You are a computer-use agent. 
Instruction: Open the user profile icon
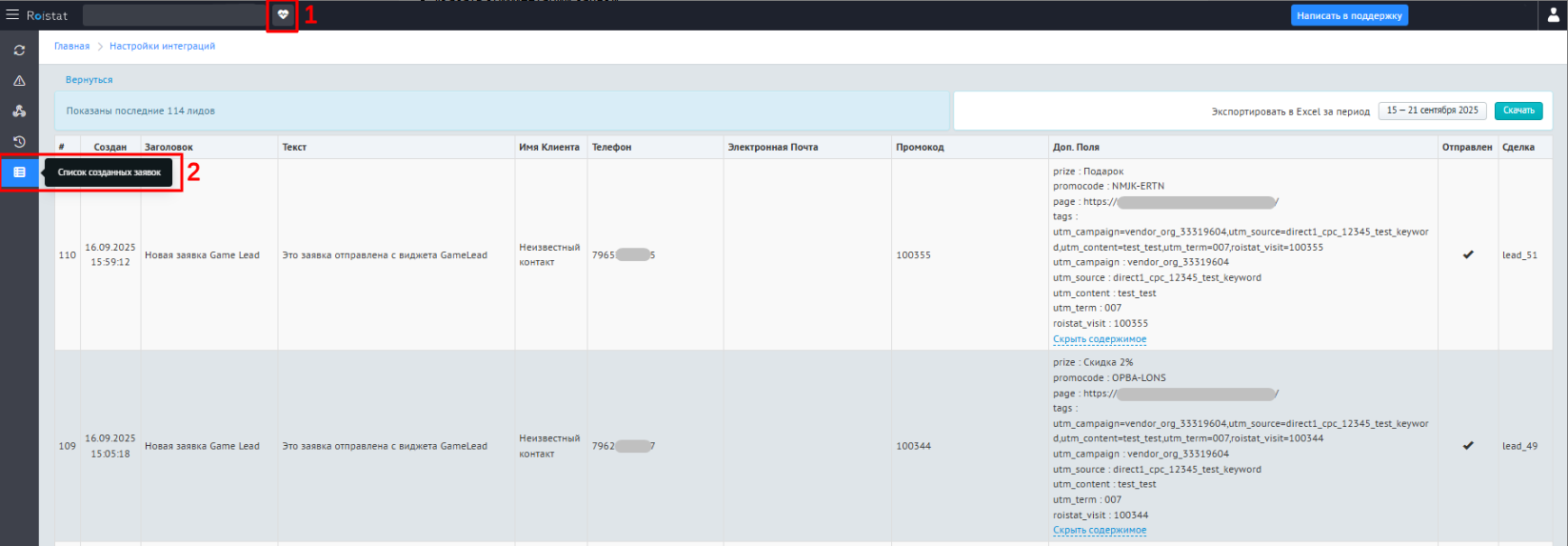(x=1553, y=15)
